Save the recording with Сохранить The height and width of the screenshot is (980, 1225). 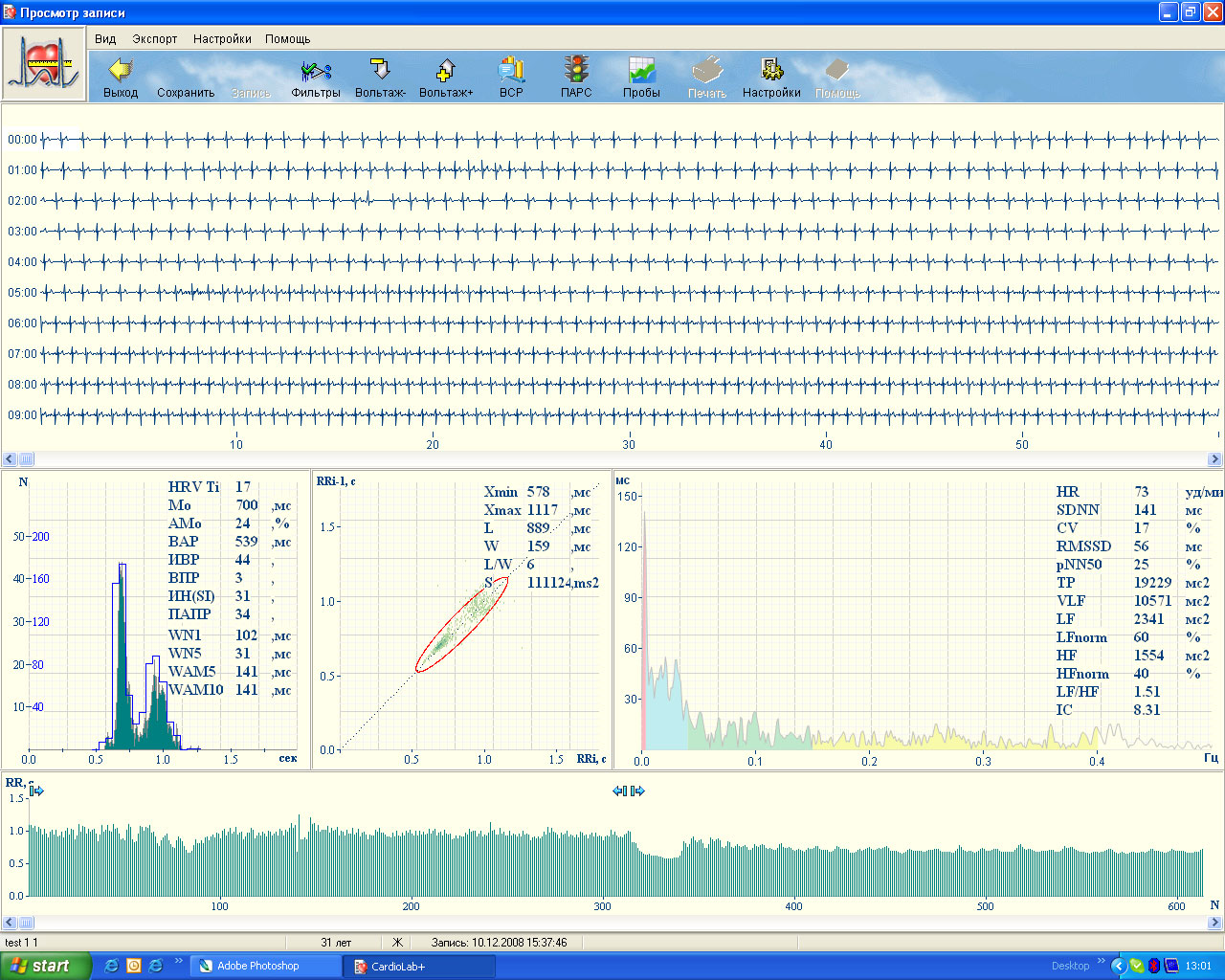[186, 92]
